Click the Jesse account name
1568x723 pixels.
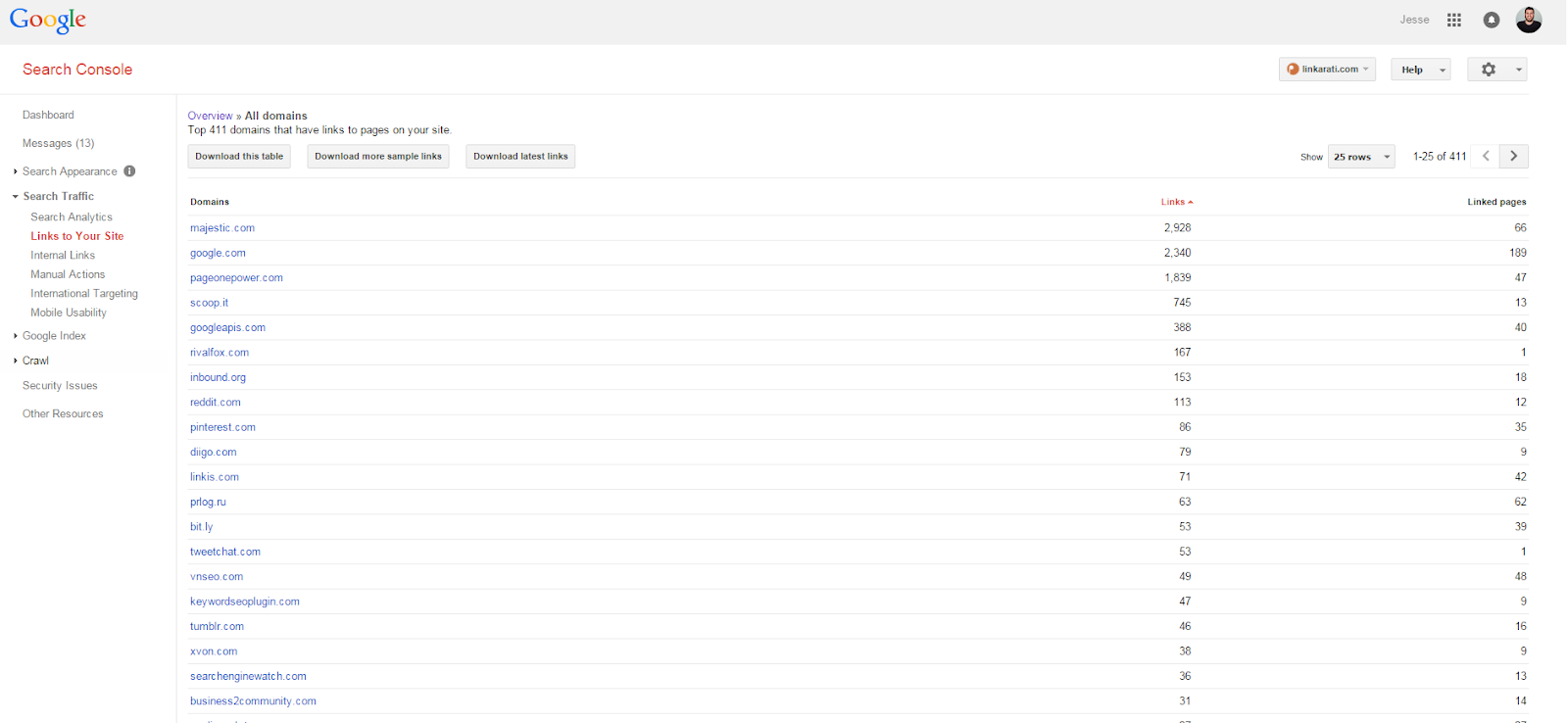(1414, 20)
